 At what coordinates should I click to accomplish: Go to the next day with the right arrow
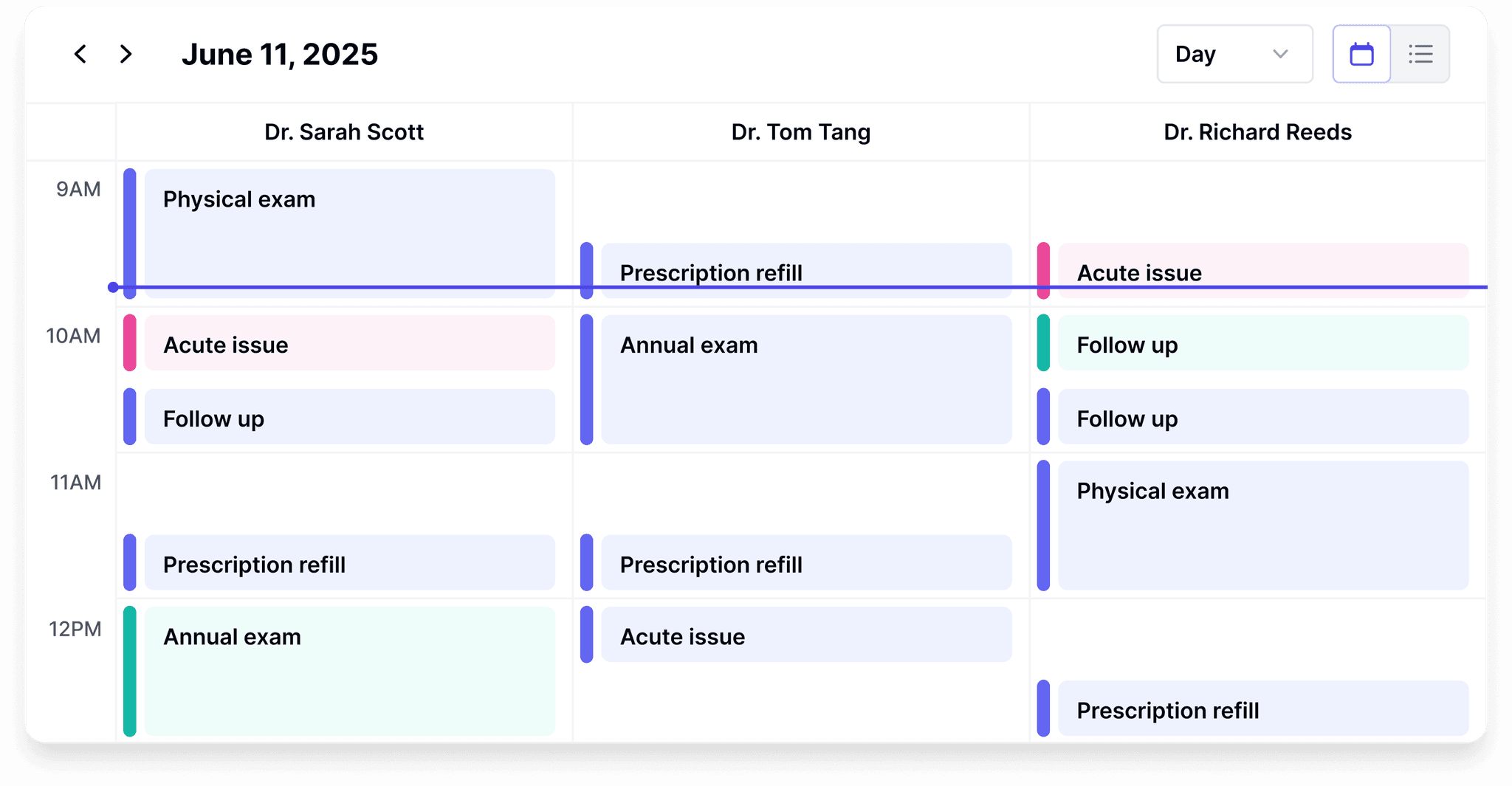click(126, 54)
